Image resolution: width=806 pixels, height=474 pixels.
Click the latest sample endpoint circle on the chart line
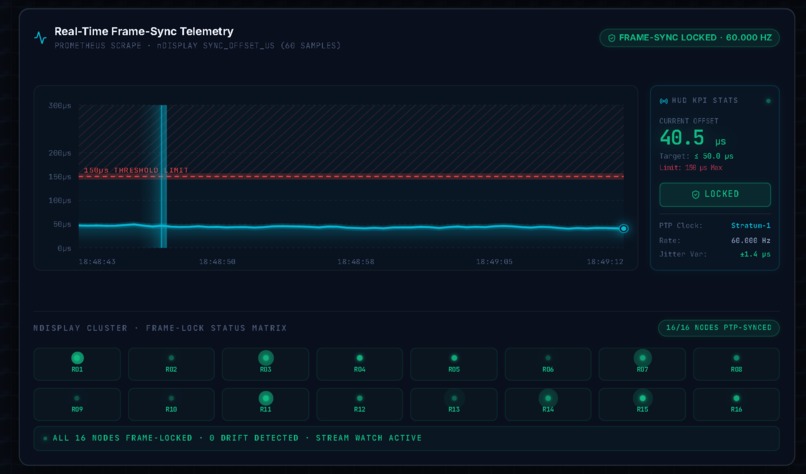click(x=624, y=228)
